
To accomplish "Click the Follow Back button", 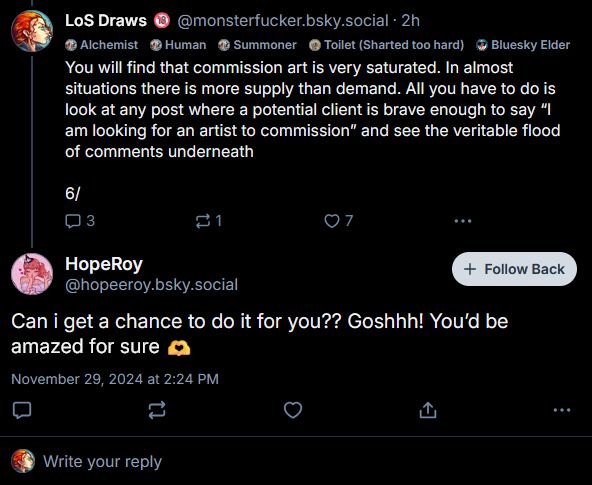I will [x=514, y=269].
